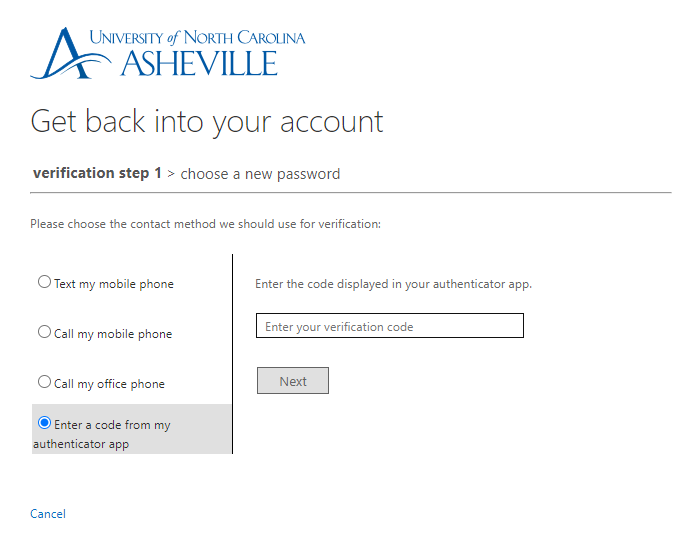Screen dimensions: 690x541
Task: Click the Enter the code displayed instruction text
Action: (393, 284)
